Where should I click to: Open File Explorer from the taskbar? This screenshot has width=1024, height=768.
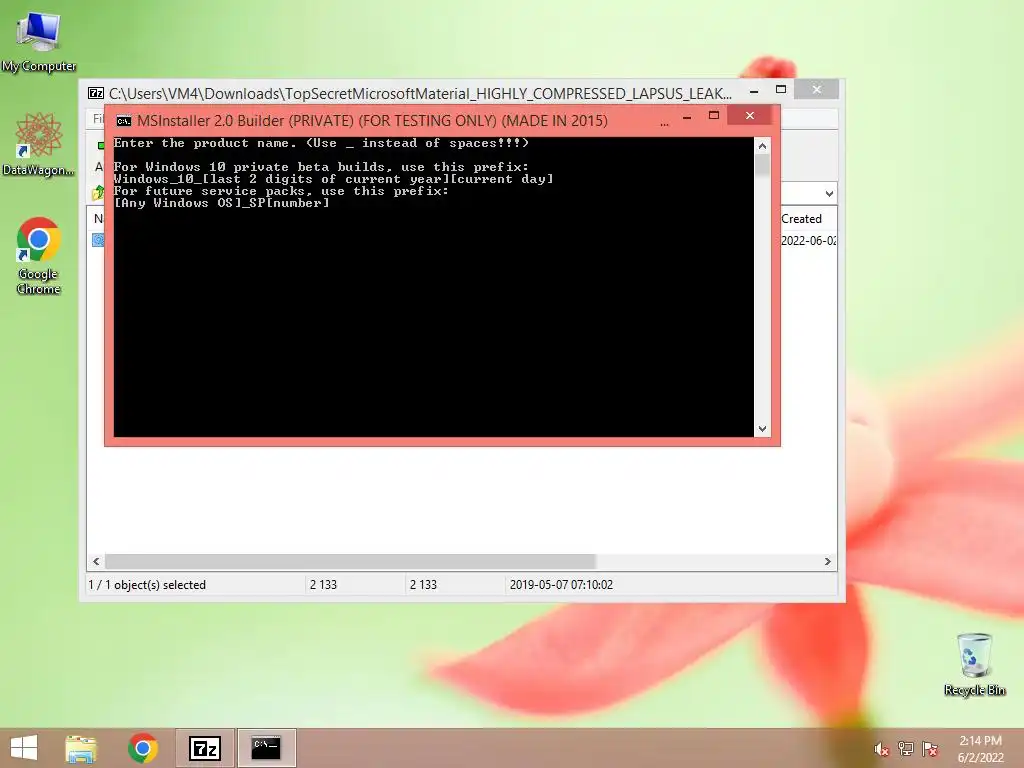(x=81, y=748)
